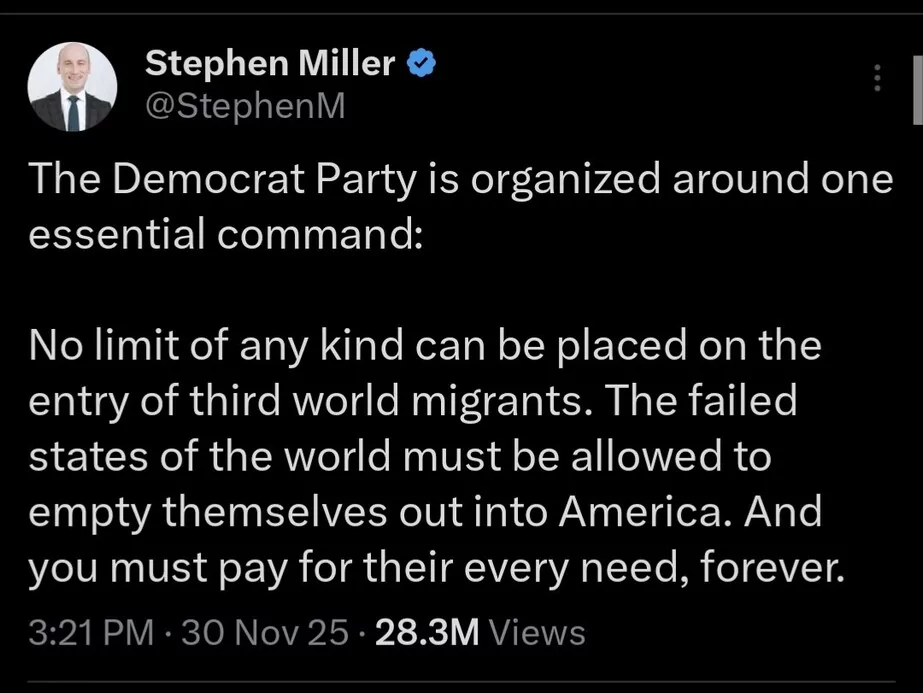Open the three-dot more options menu

[x=877, y=78]
